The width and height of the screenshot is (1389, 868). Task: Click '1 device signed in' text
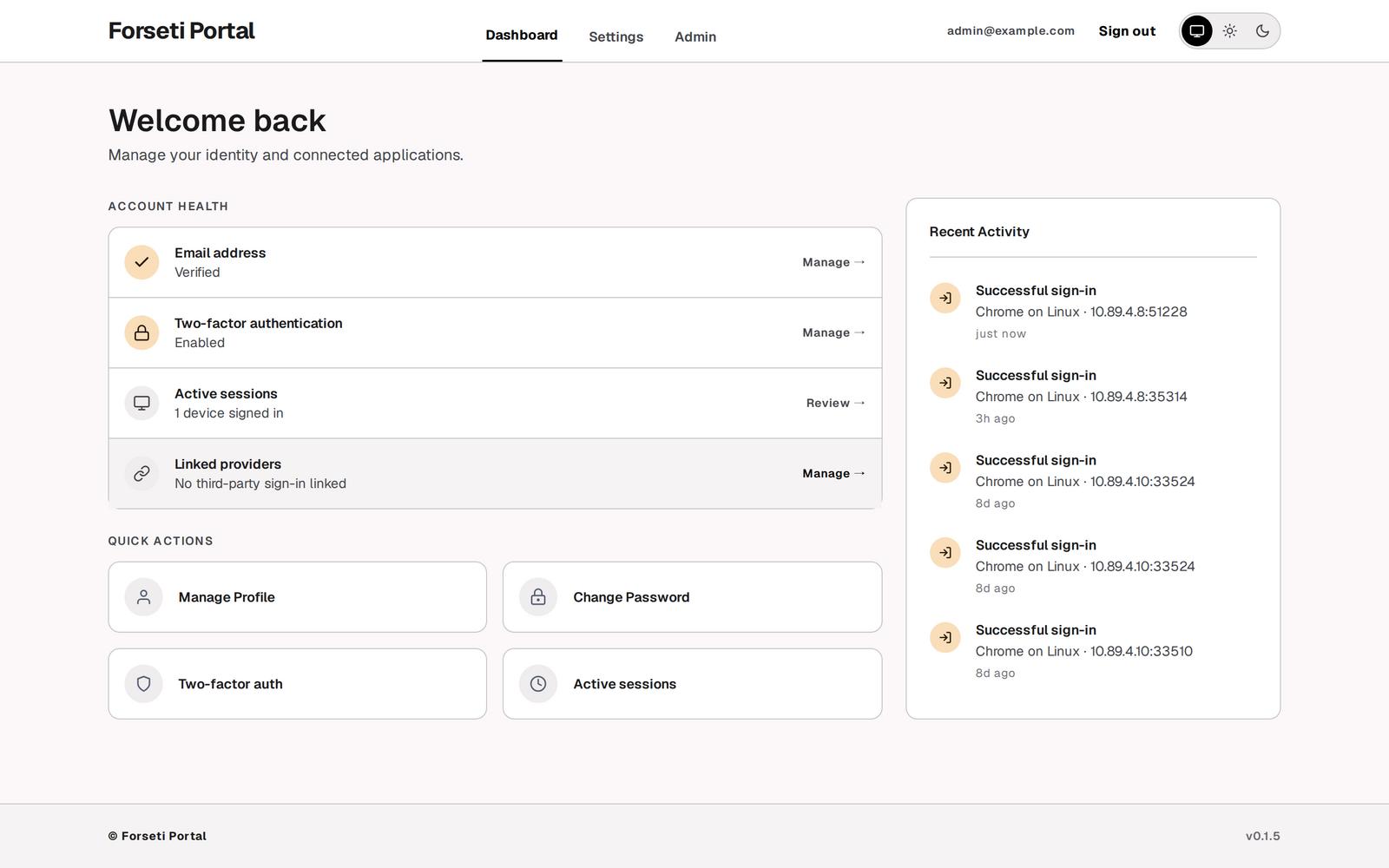pyautogui.click(x=229, y=413)
